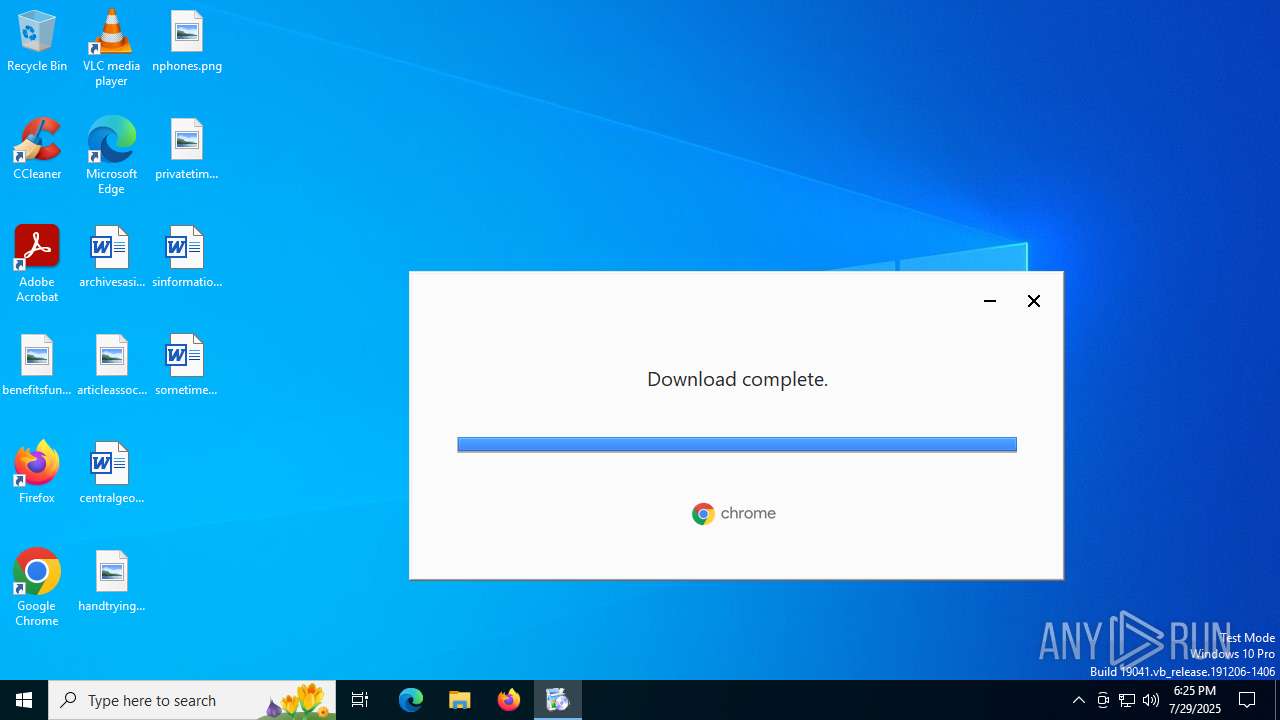The width and height of the screenshot is (1280, 720).
Task: Minimize the Chrome installer window
Action: tap(990, 301)
